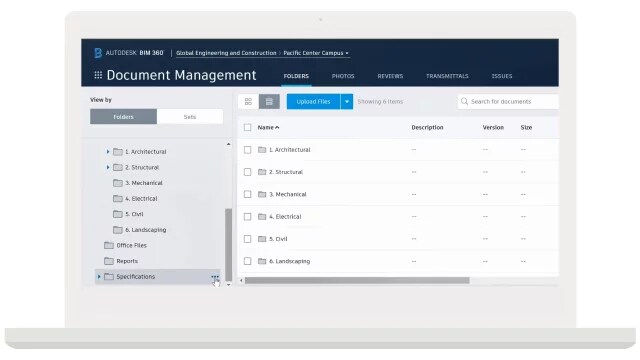Screen dimensions: 640x360
Task: Switch to list view layout
Action: click(269, 102)
